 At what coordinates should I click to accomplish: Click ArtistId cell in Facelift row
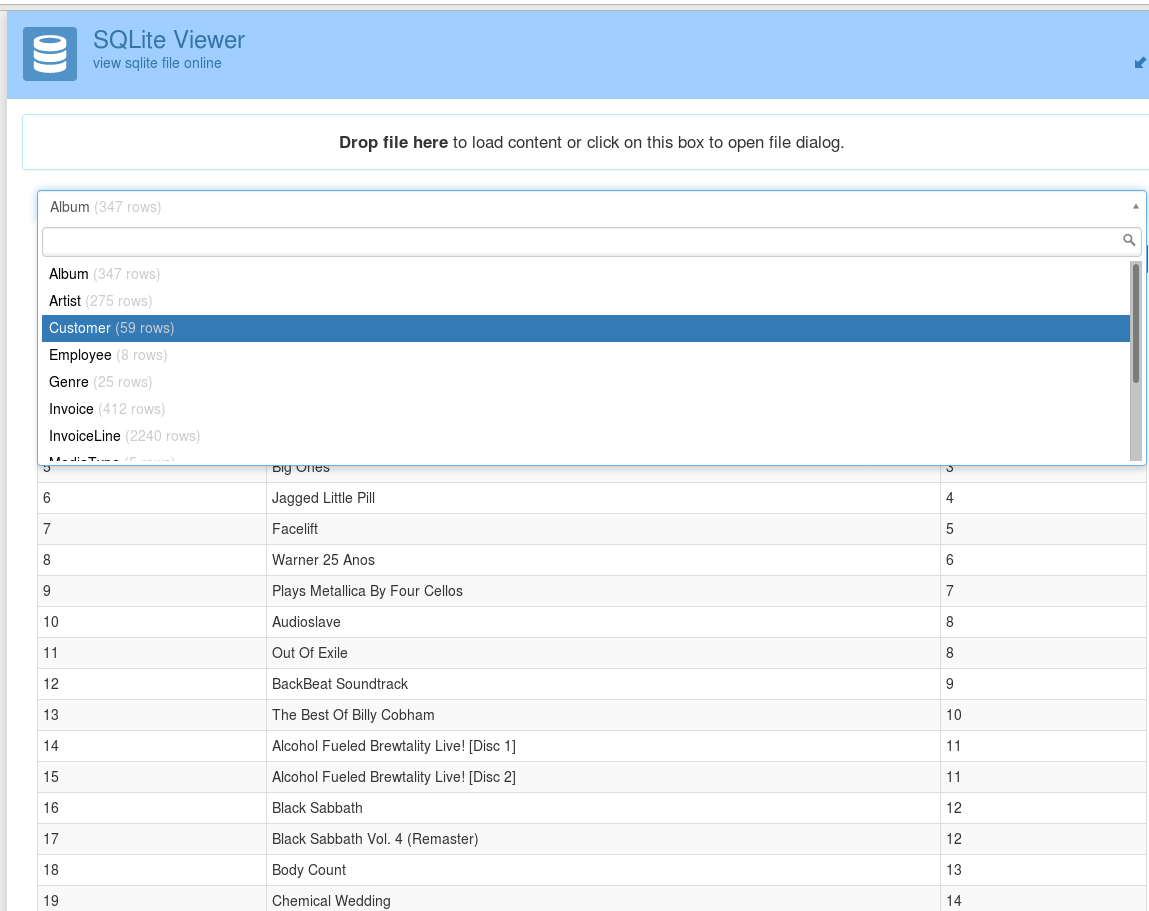point(1044,529)
